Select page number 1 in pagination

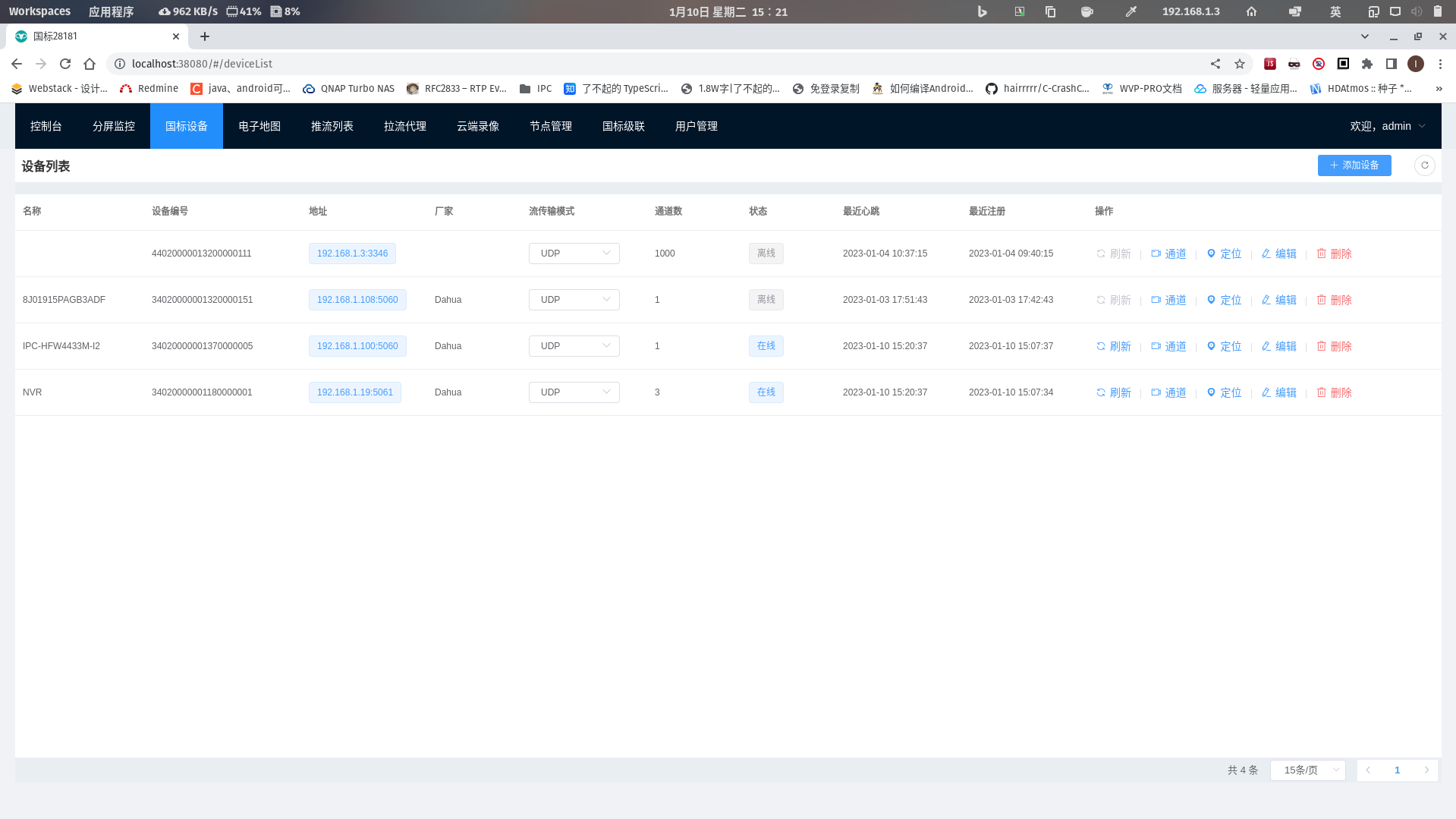click(1397, 770)
